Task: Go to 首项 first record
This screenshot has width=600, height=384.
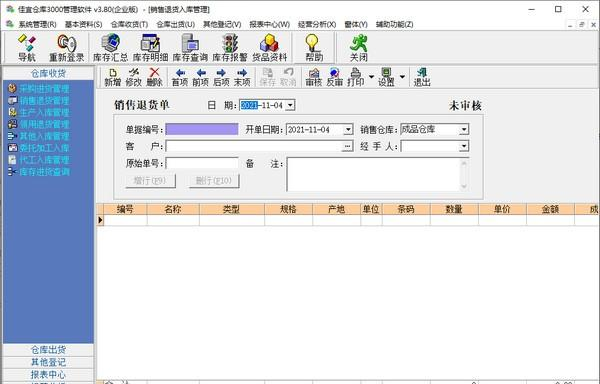Action: pos(180,77)
